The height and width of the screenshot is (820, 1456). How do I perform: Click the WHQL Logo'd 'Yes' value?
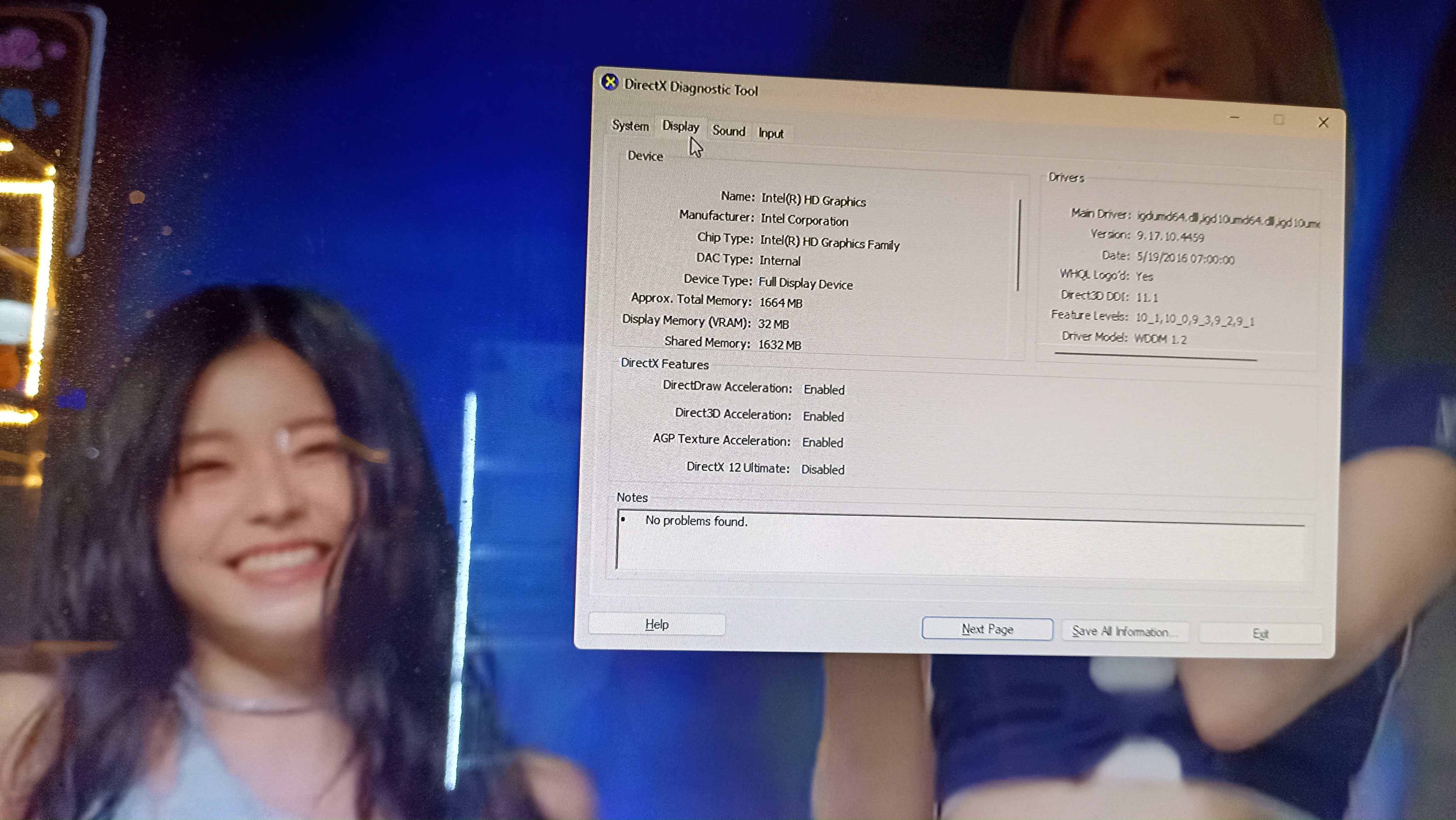1144,276
